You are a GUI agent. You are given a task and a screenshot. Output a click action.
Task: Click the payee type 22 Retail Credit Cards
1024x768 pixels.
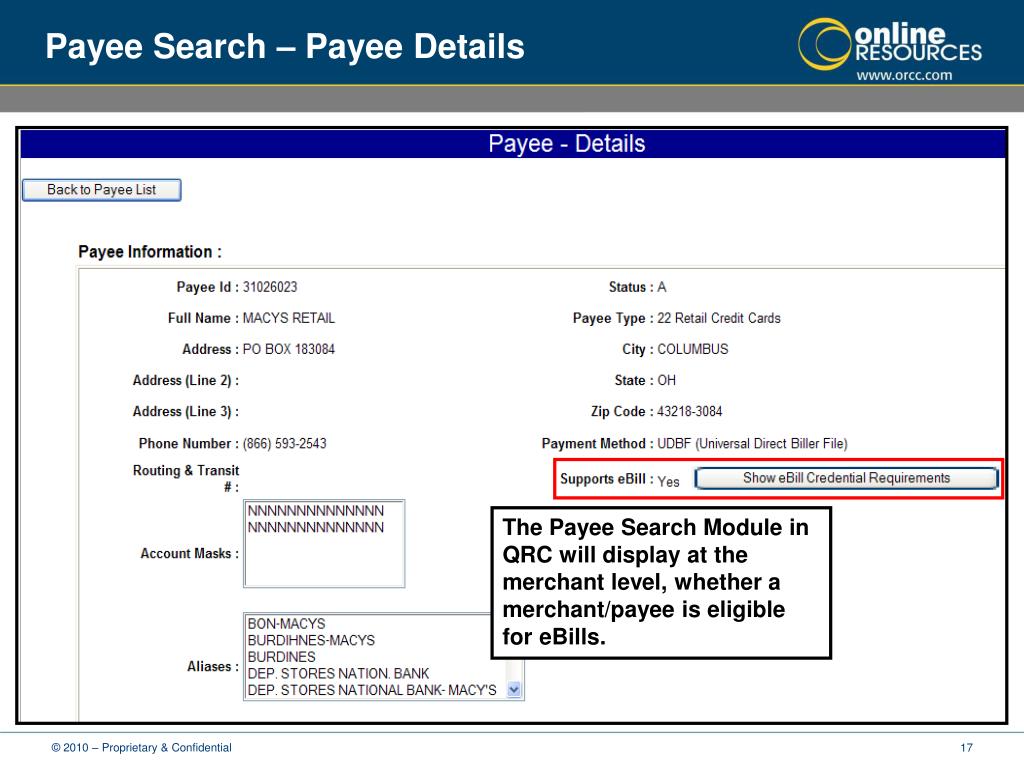pos(718,318)
